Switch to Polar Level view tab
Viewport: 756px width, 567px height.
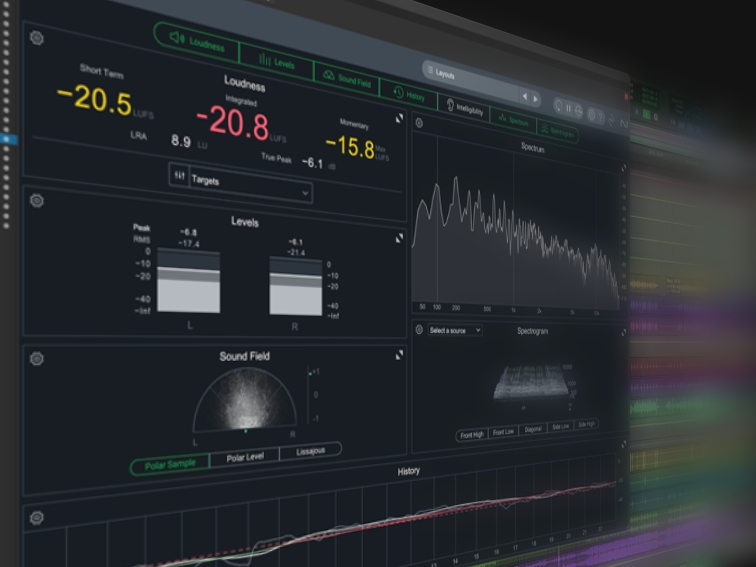click(244, 457)
